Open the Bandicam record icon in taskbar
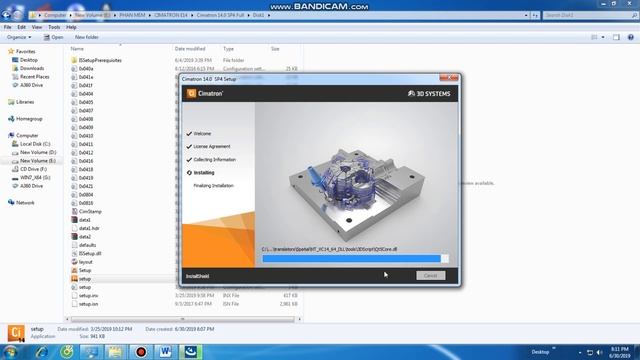The image size is (640, 360). click(x=141, y=352)
